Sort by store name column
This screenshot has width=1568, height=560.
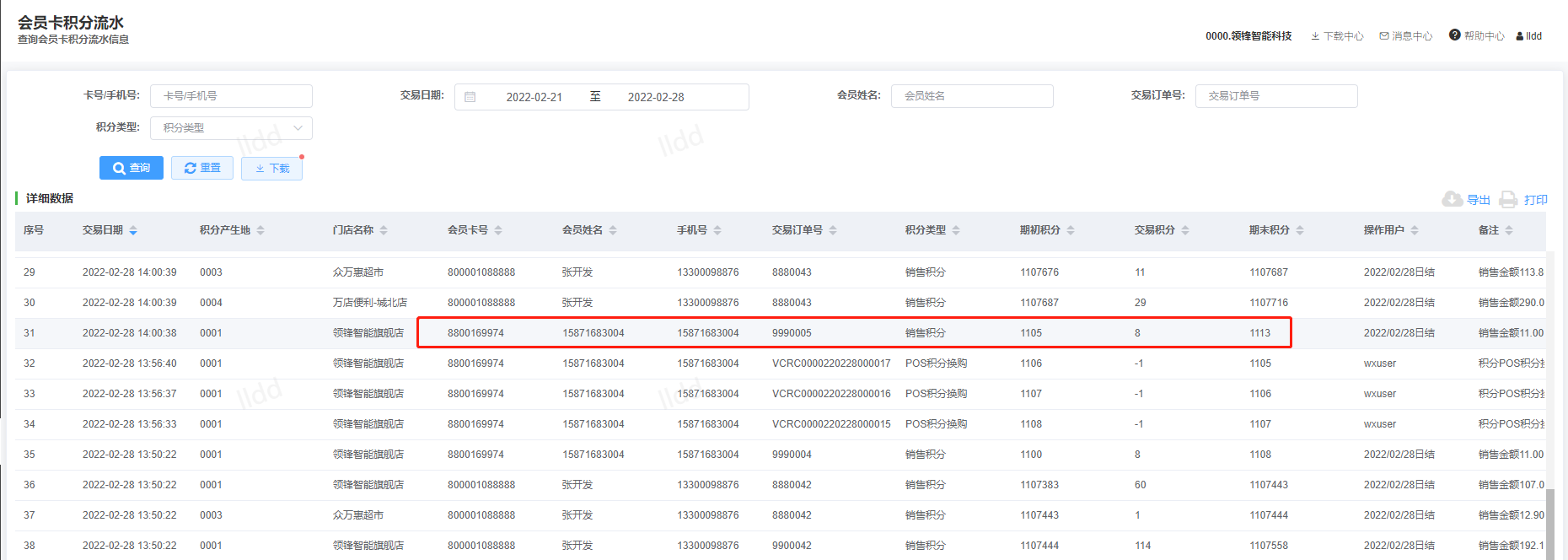click(384, 230)
